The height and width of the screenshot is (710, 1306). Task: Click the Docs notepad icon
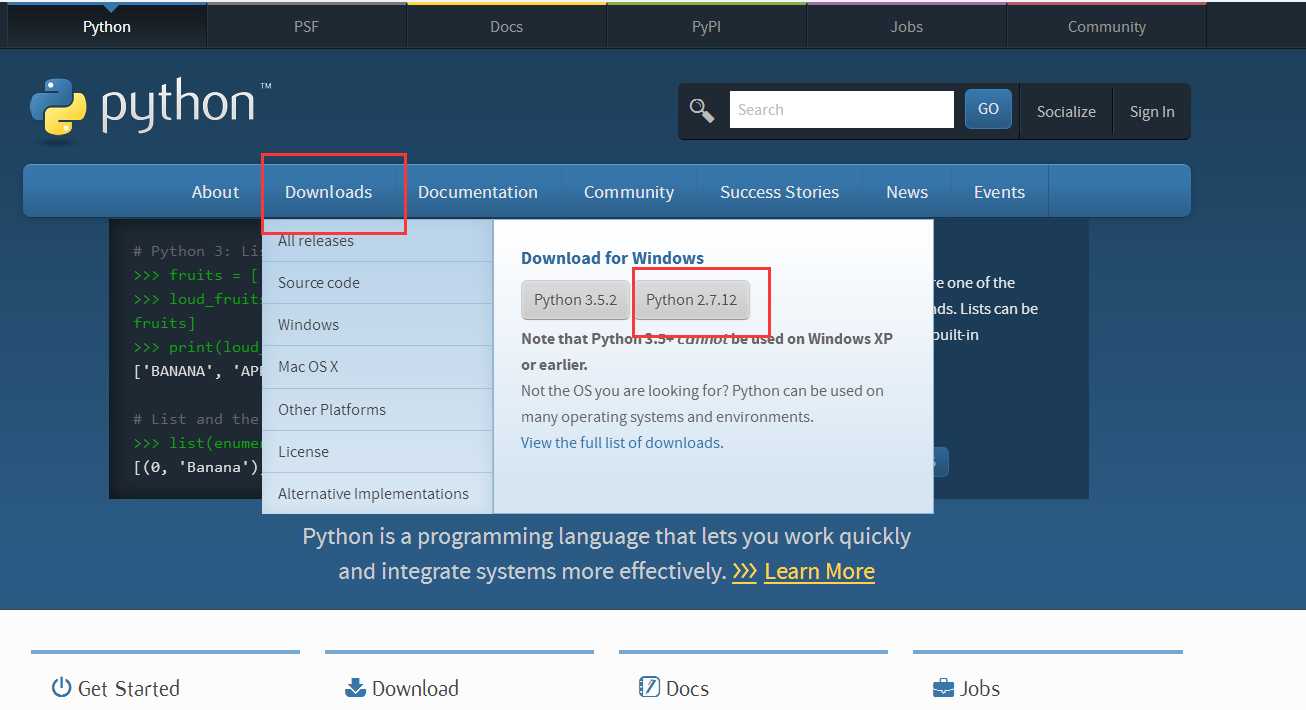coord(649,687)
